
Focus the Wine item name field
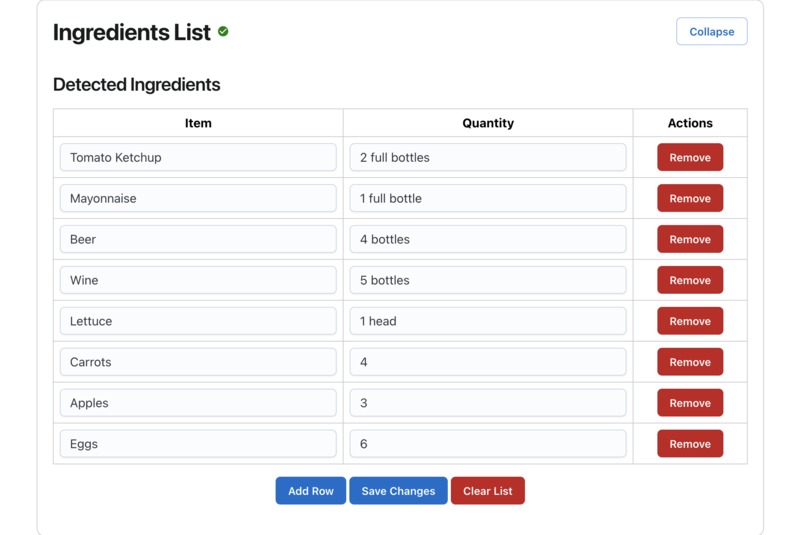198,280
